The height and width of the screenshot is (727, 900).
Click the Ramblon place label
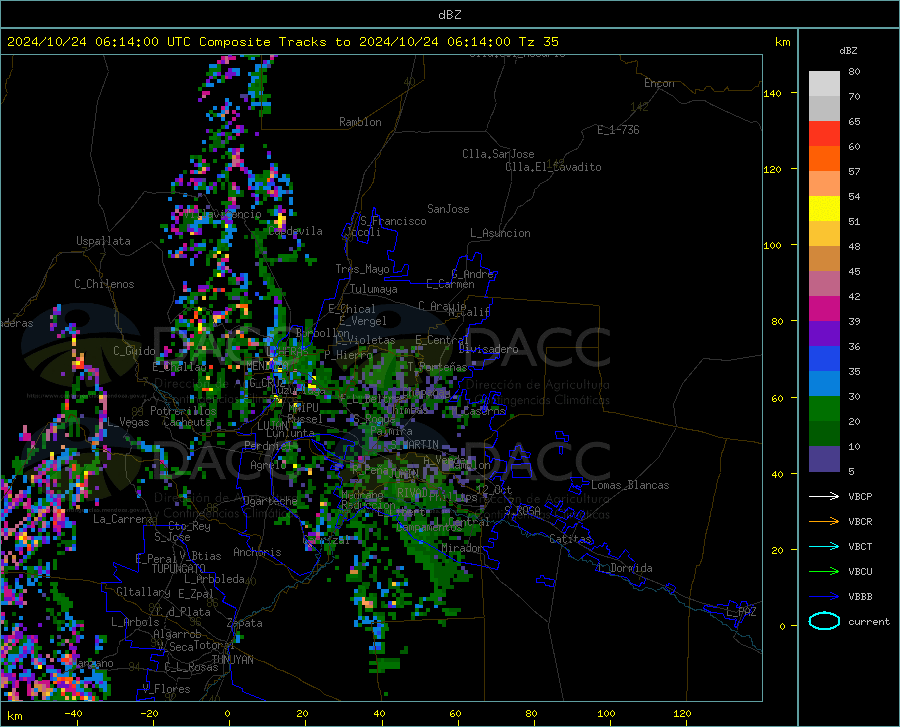pos(360,122)
